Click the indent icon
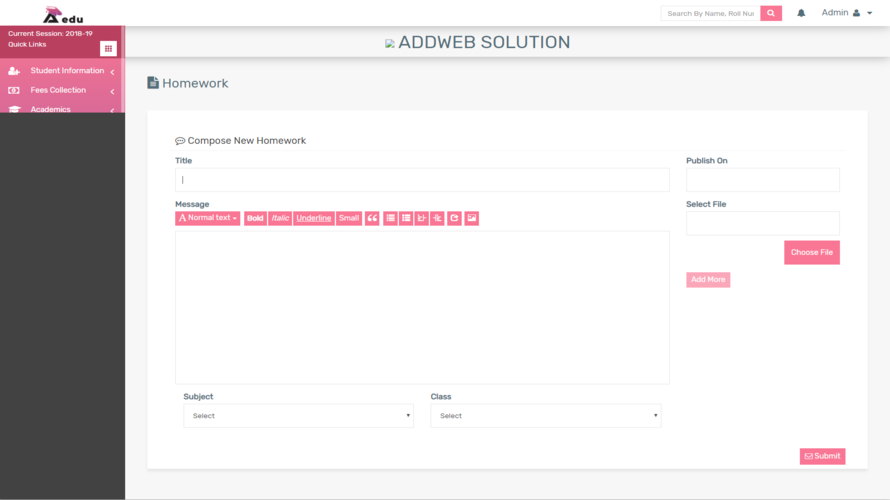This screenshot has height=500, width=890. pos(437,218)
